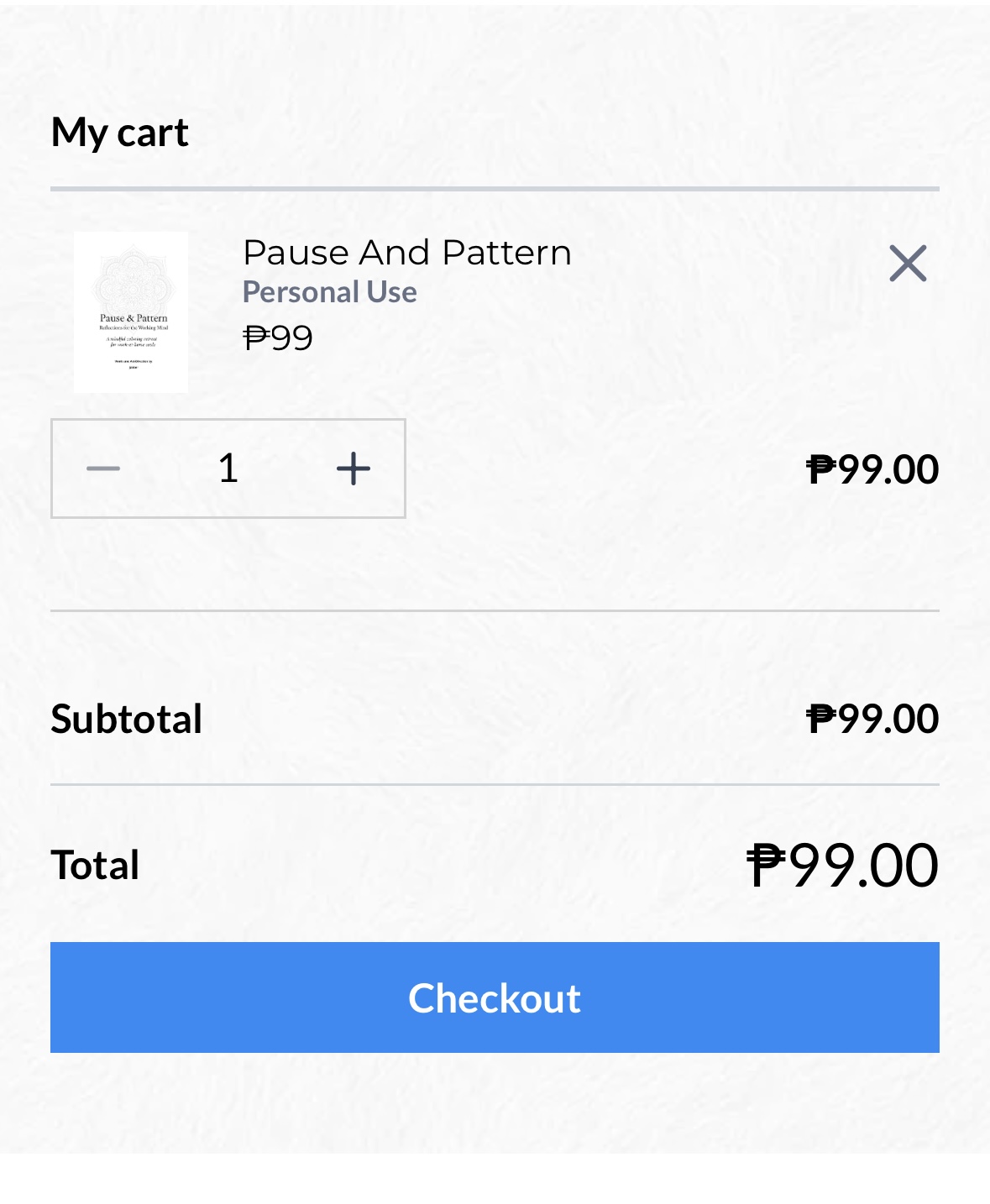Image resolution: width=990 pixels, height=1204 pixels.
Task: Open the Pause And Pattern title link
Action: [406, 253]
